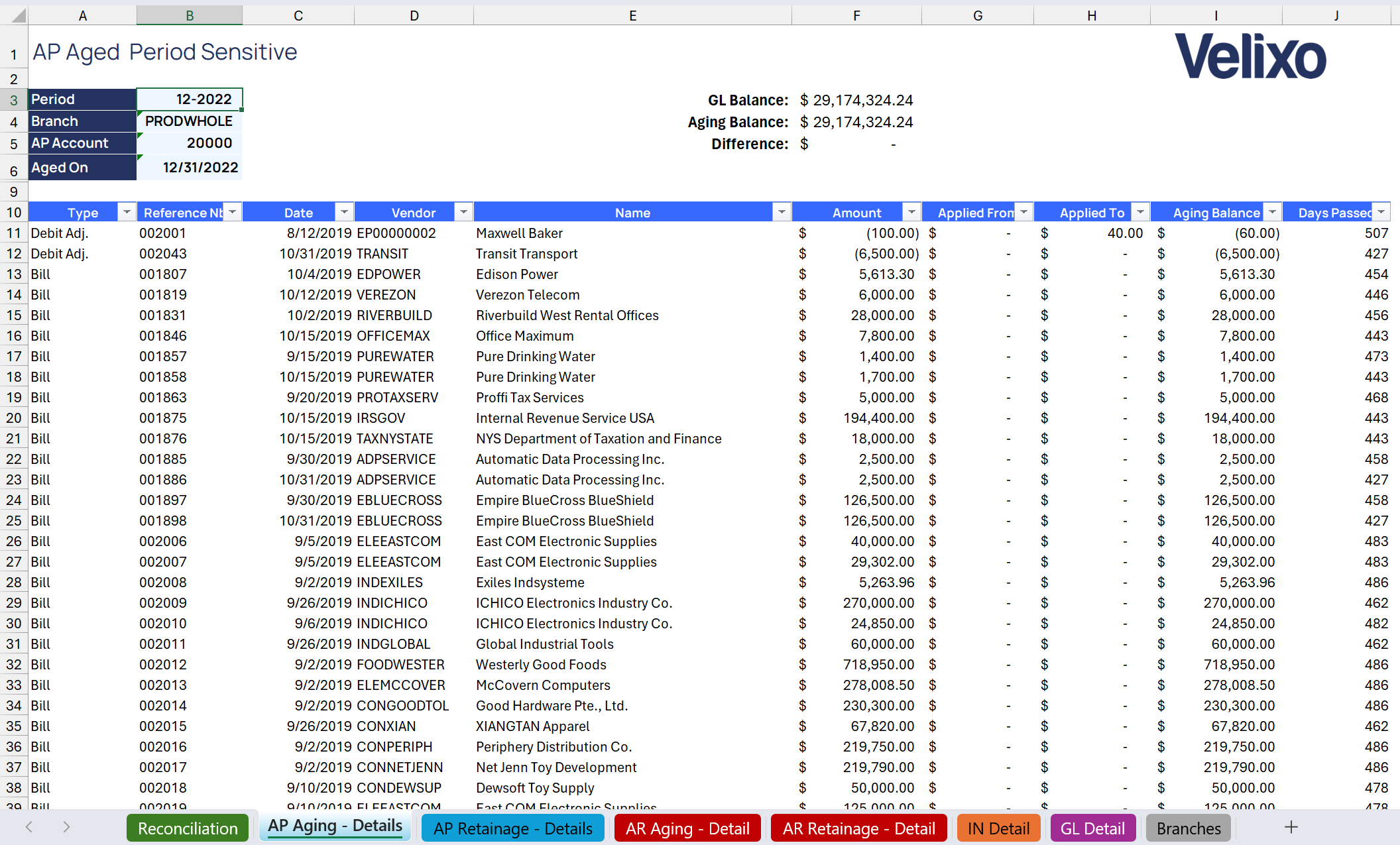Open the Applied To filter dropdown

click(1140, 212)
